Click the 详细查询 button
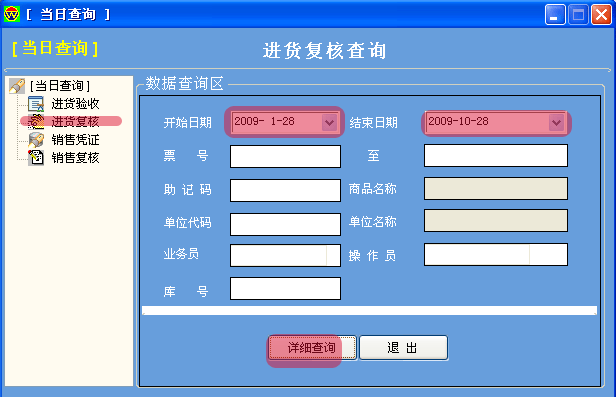 coord(312,348)
